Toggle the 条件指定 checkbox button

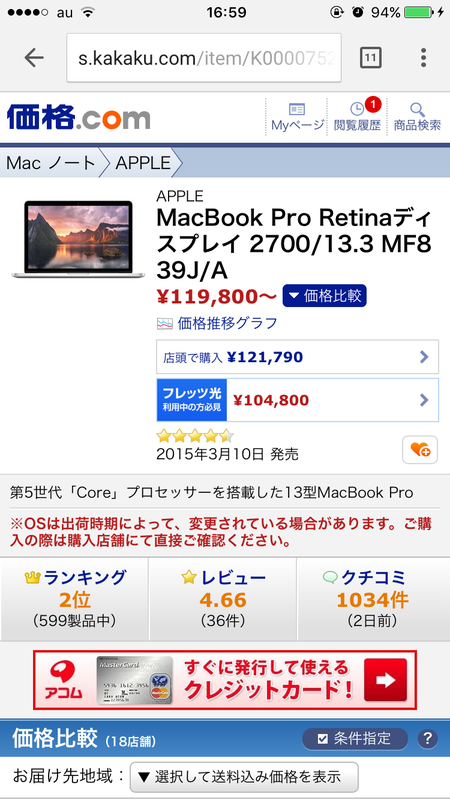[355, 738]
